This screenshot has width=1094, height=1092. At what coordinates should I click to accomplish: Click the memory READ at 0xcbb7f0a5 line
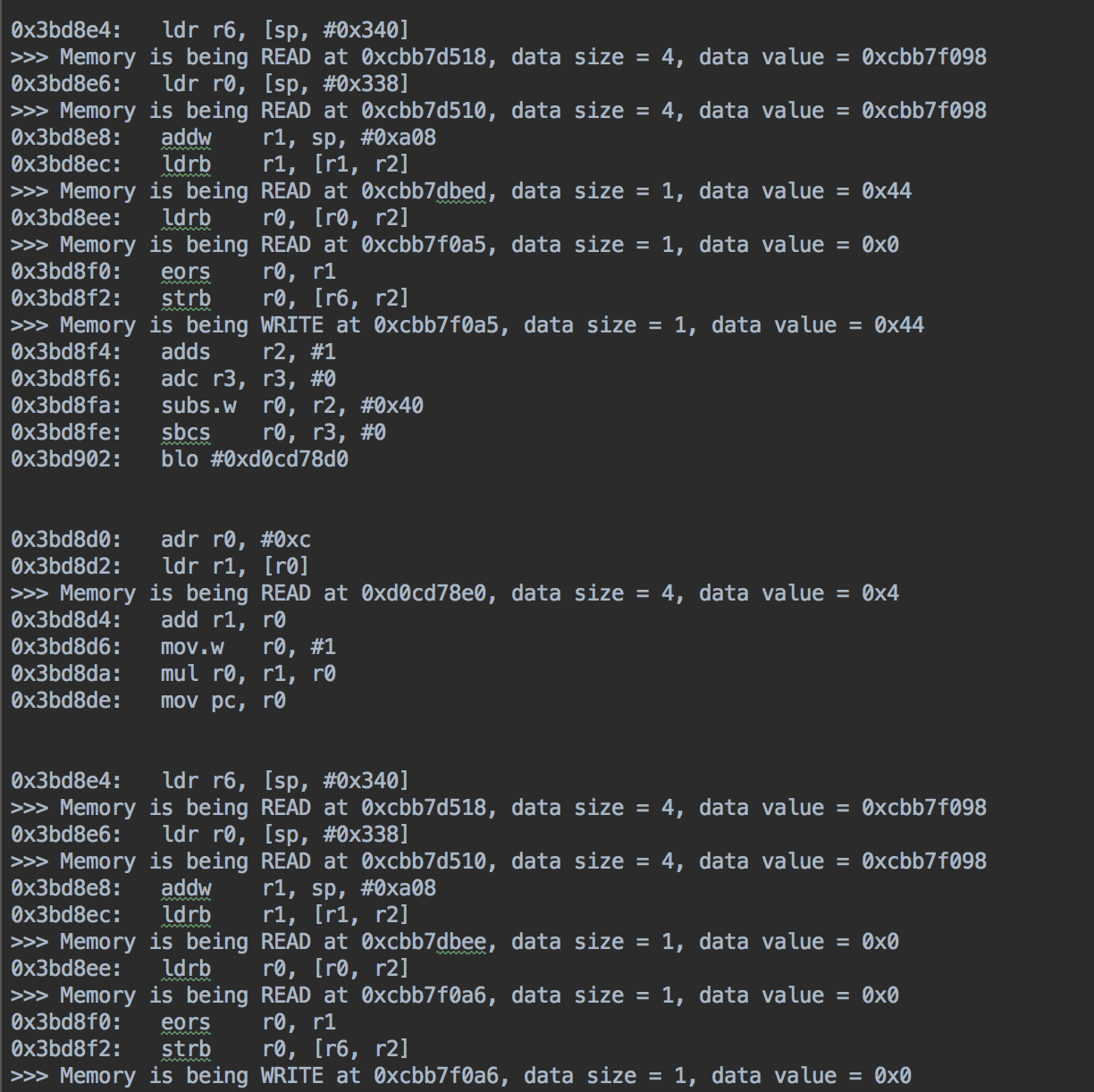tap(454, 245)
